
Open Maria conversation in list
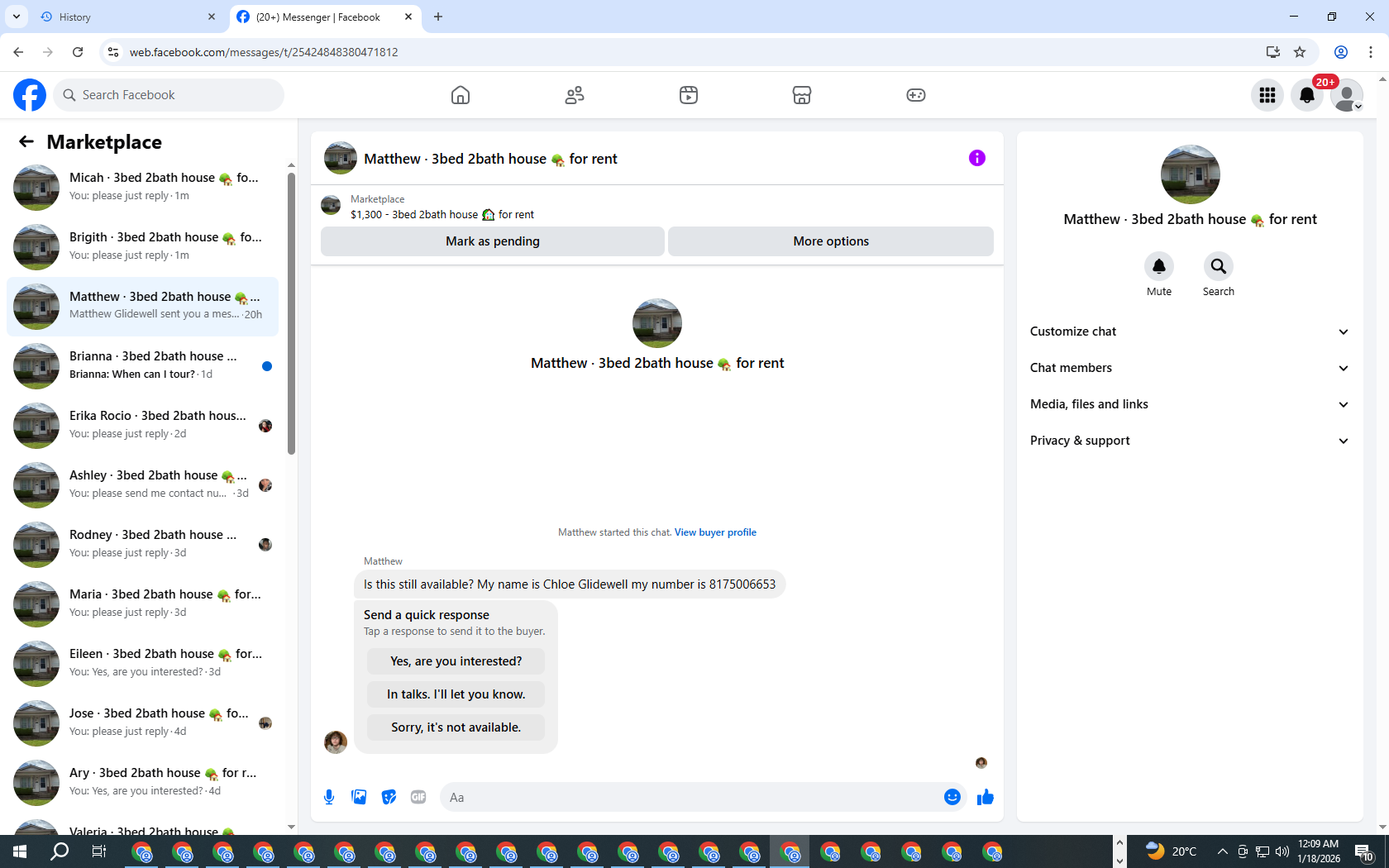(142, 604)
